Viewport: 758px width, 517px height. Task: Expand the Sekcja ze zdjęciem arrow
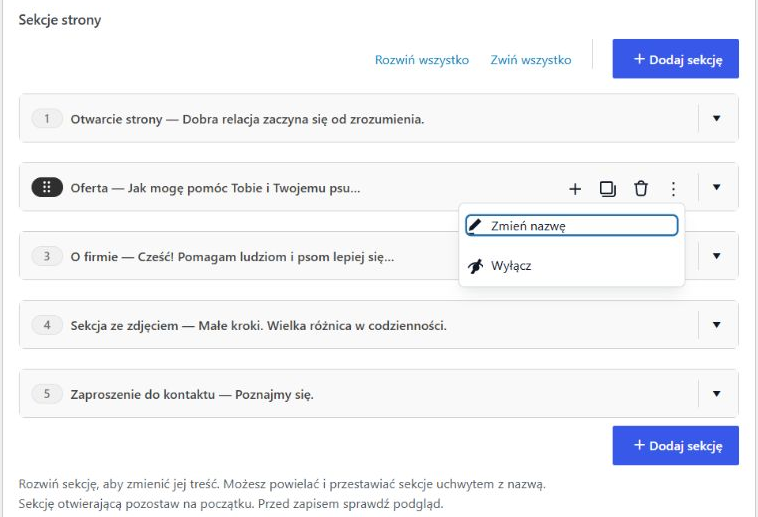[x=716, y=325]
